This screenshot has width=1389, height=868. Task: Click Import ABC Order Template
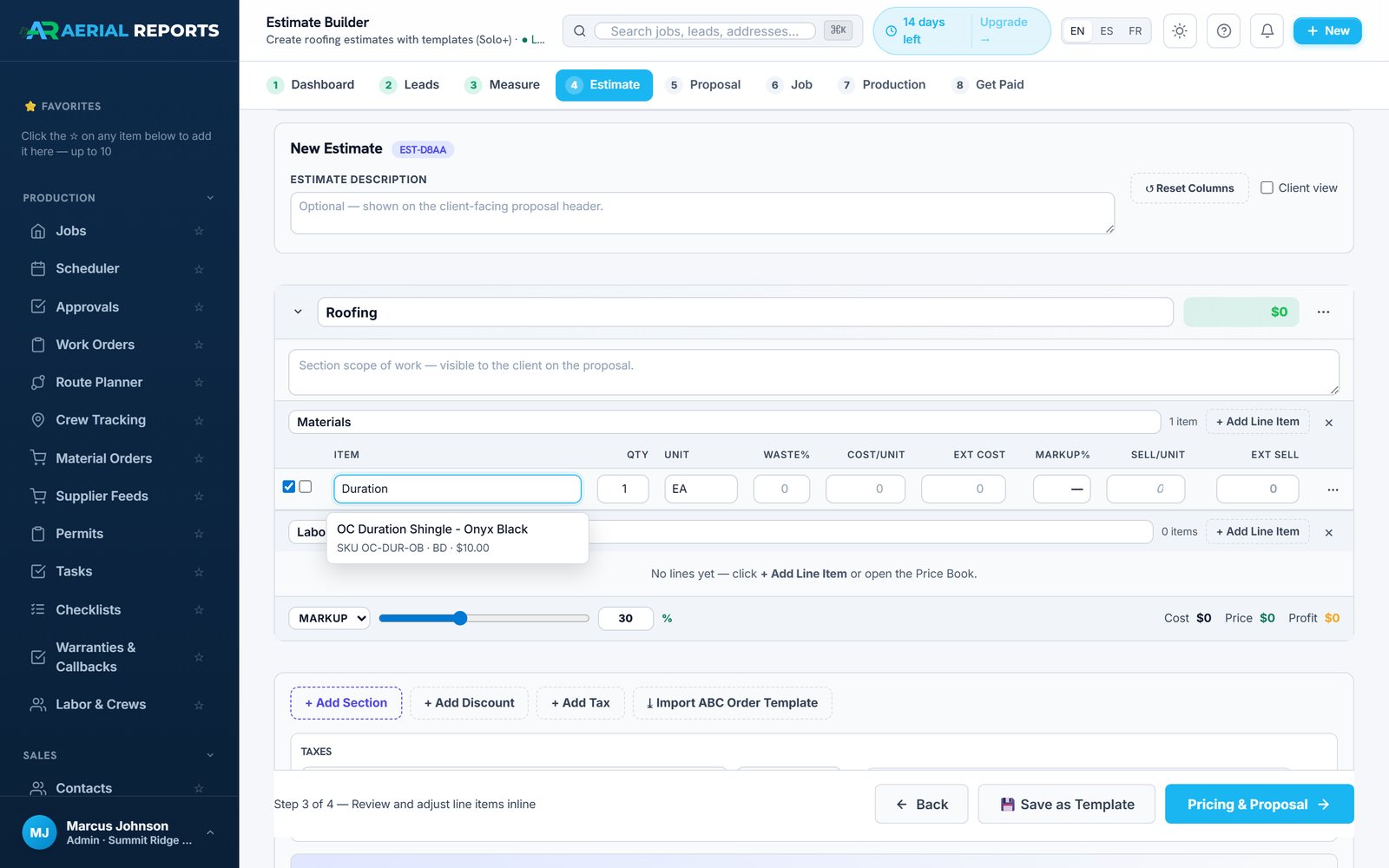[x=732, y=703]
